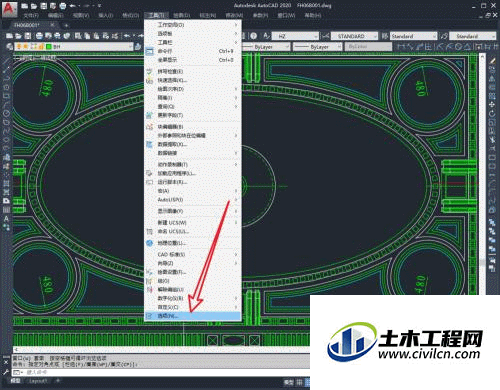Viewport: 500px width, 390px height.
Task: Click the new drawing tab plus button
Action: (x=66, y=25)
